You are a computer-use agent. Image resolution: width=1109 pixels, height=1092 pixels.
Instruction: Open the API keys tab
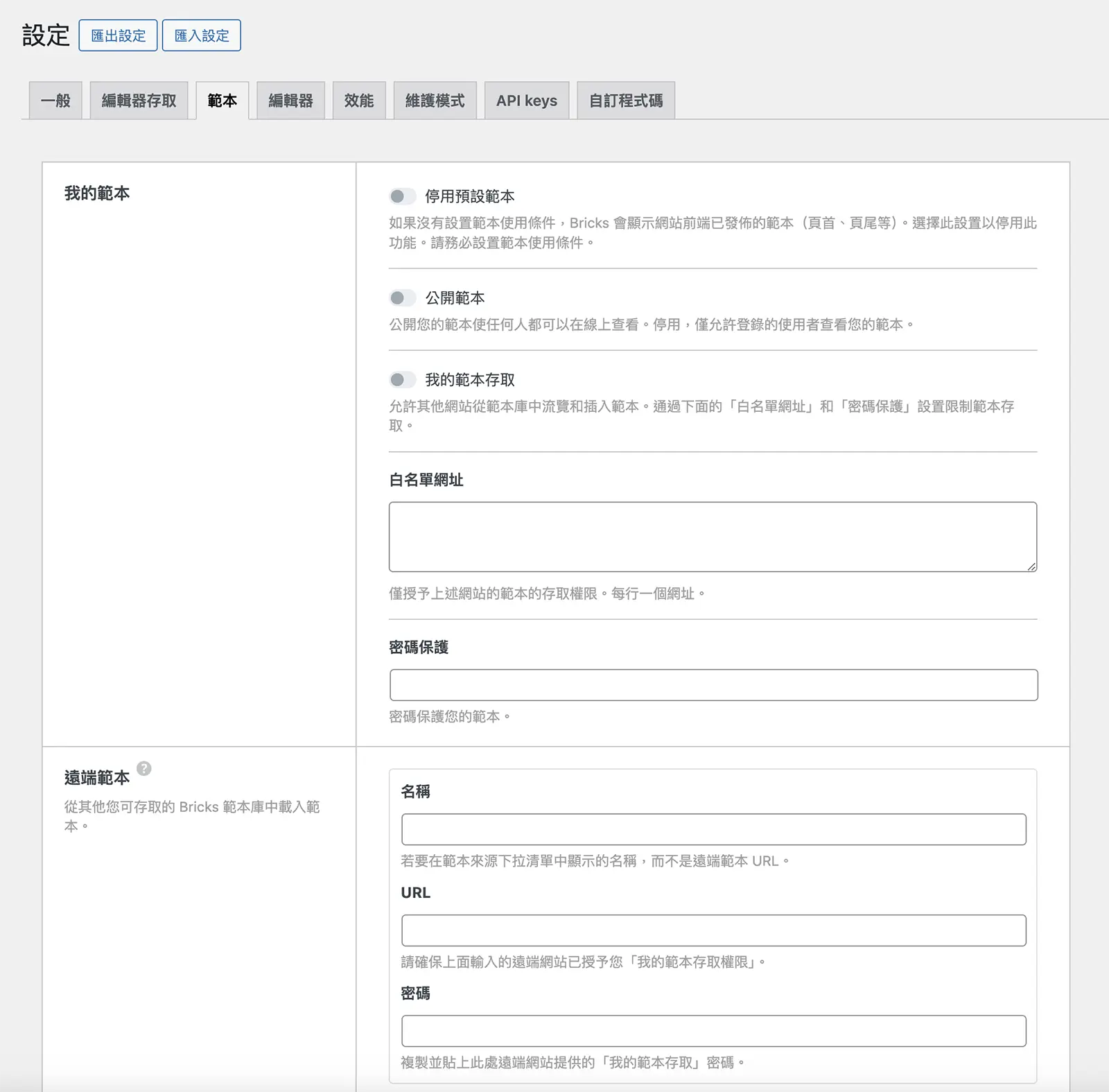pos(527,101)
